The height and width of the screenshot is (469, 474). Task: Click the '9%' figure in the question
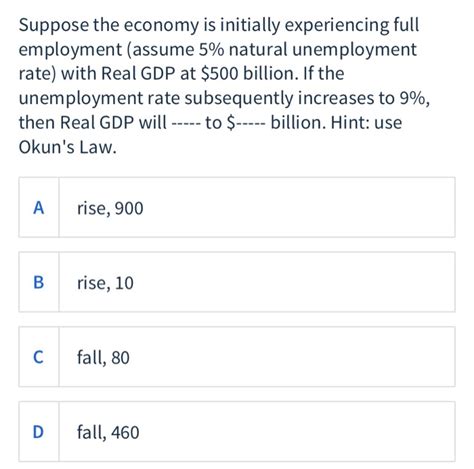point(412,98)
